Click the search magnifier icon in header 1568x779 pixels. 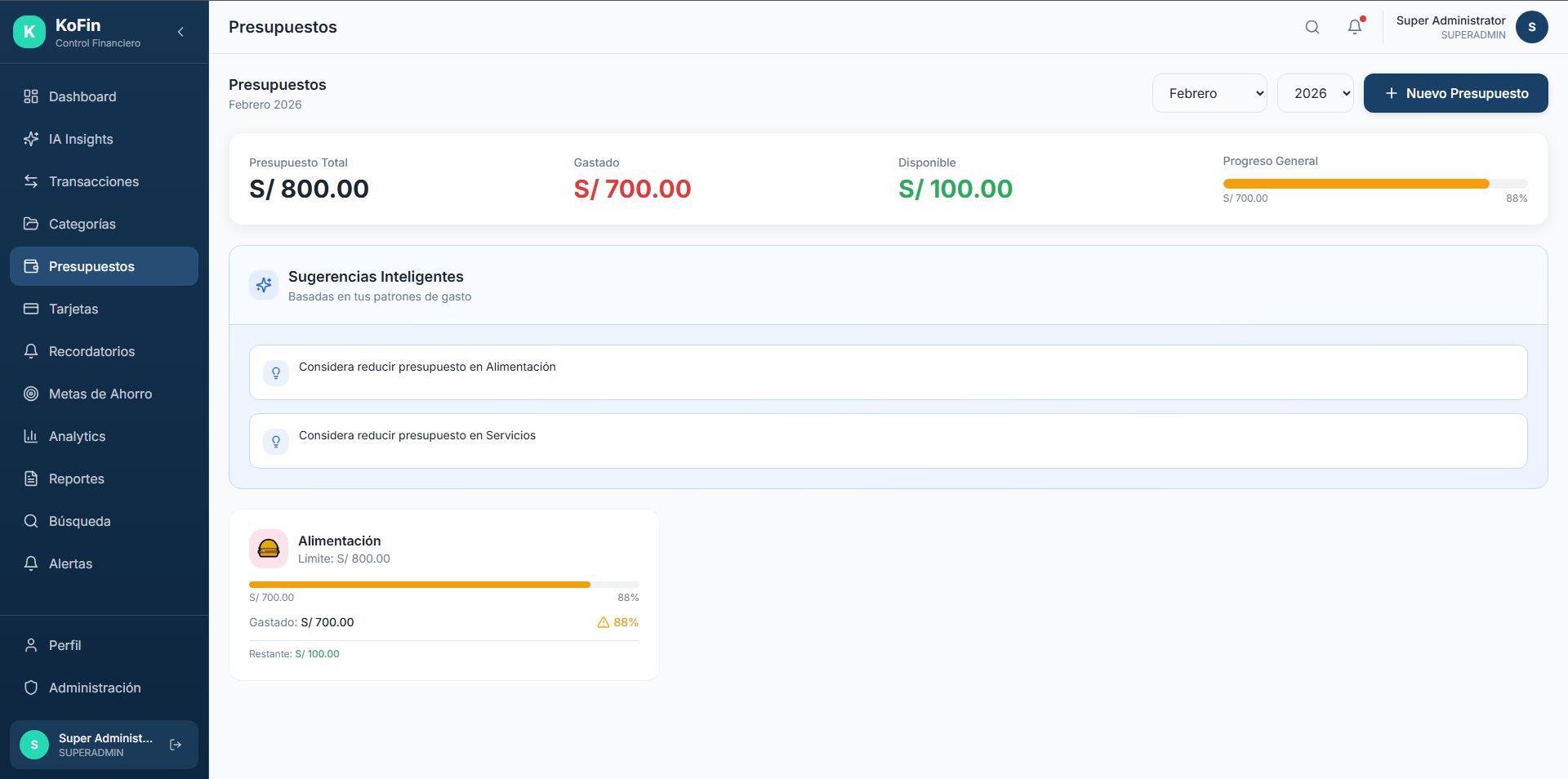point(1312,27)
